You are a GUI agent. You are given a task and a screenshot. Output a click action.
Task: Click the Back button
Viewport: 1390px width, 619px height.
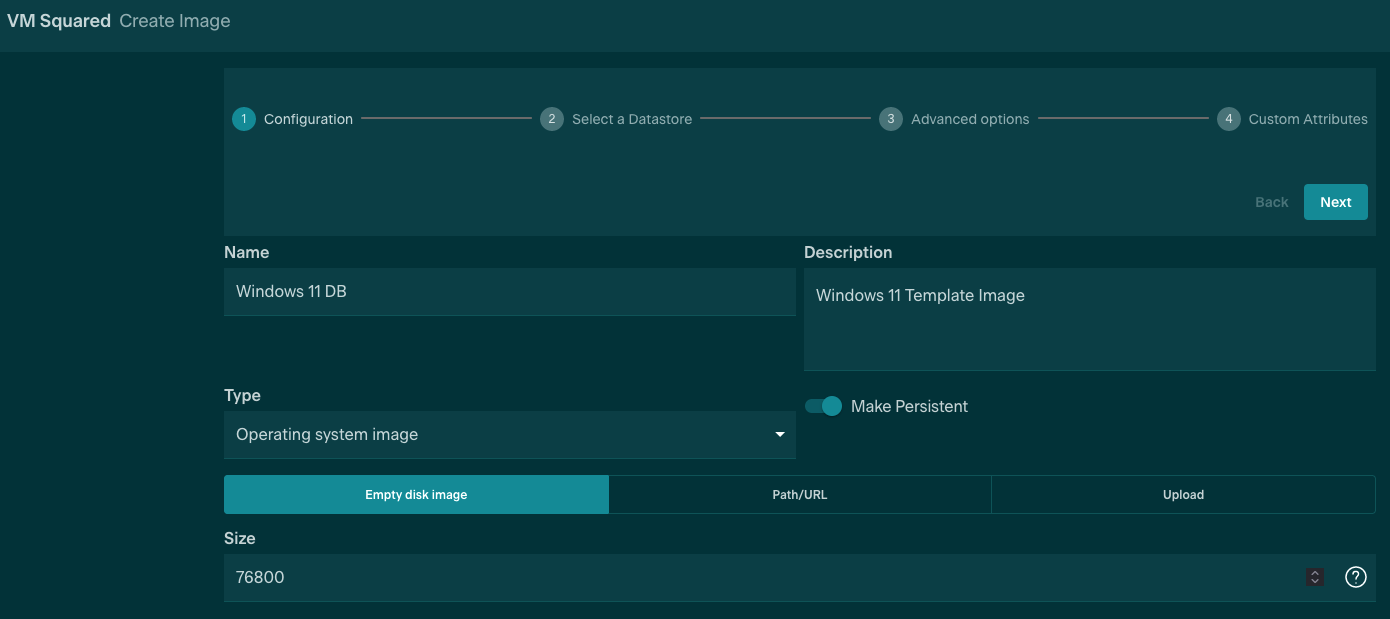tap(1271, 202)
